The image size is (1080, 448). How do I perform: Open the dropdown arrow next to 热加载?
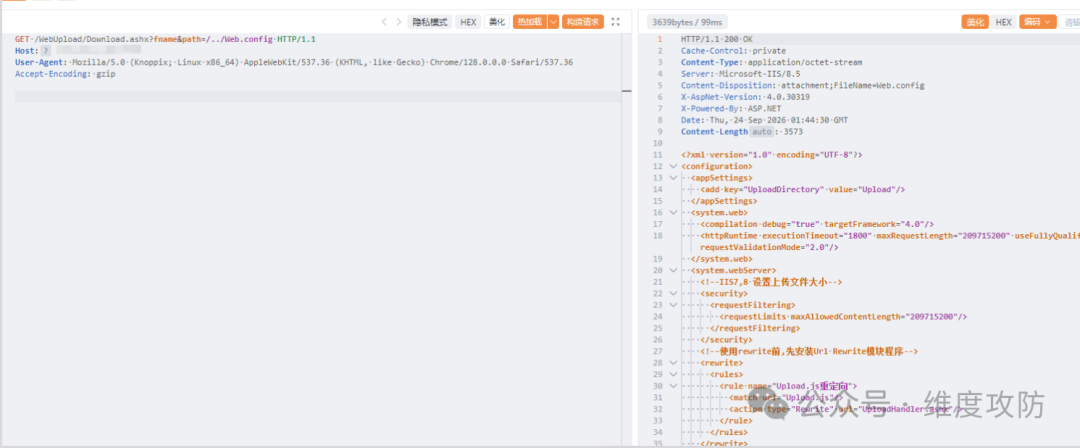click(553, 22)
